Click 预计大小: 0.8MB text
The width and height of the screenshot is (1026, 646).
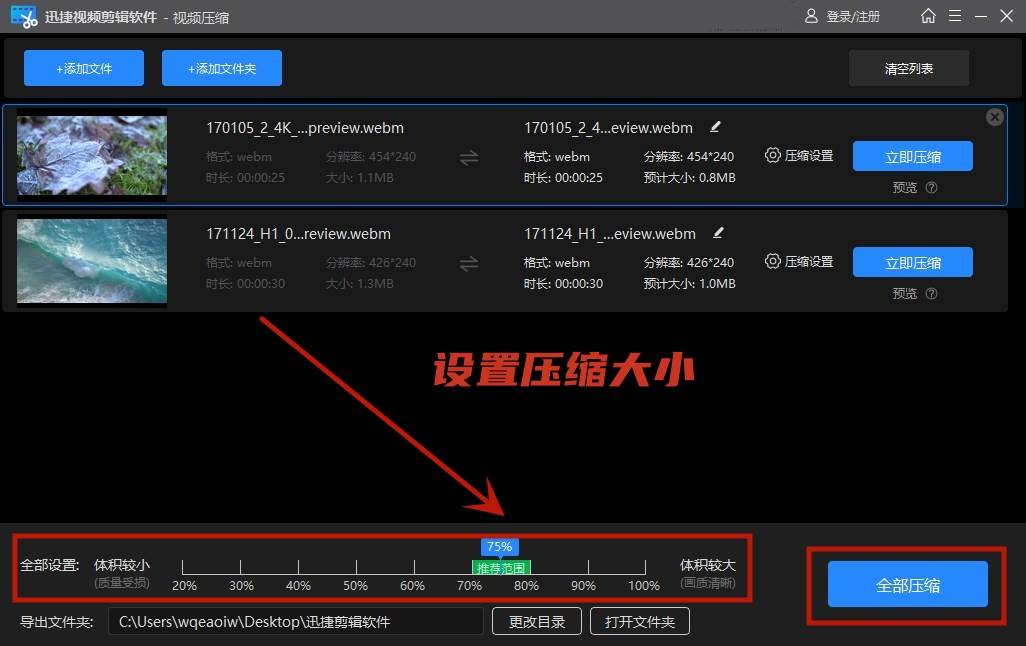pos(690,177)
